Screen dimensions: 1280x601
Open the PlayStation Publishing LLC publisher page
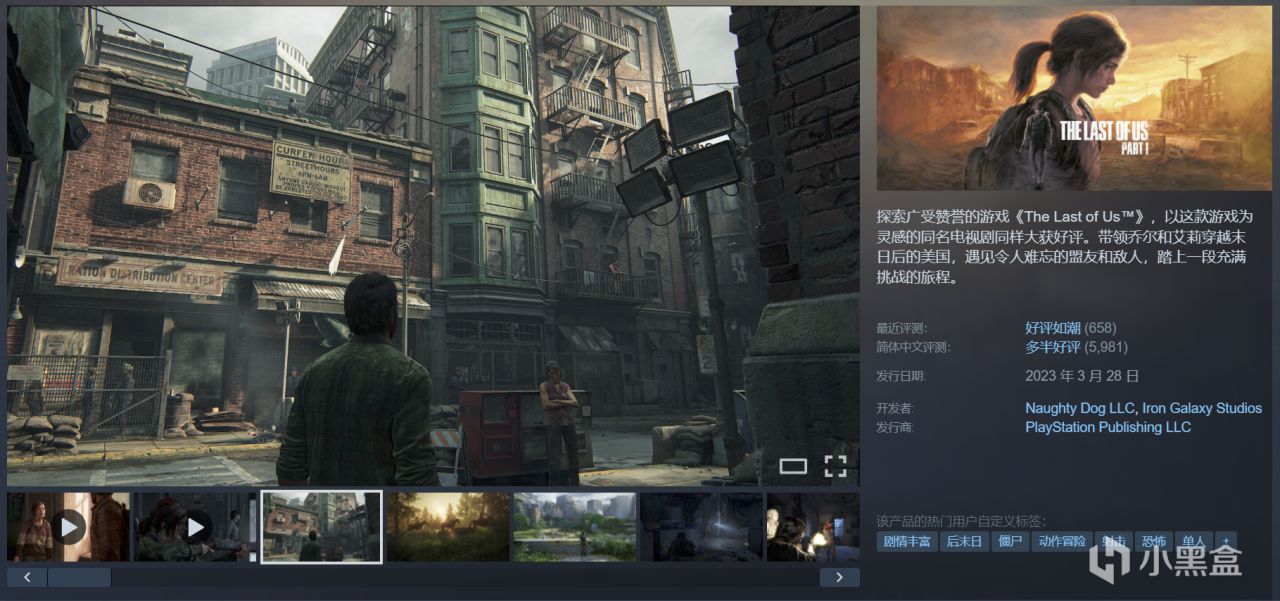click(1108, 427)
